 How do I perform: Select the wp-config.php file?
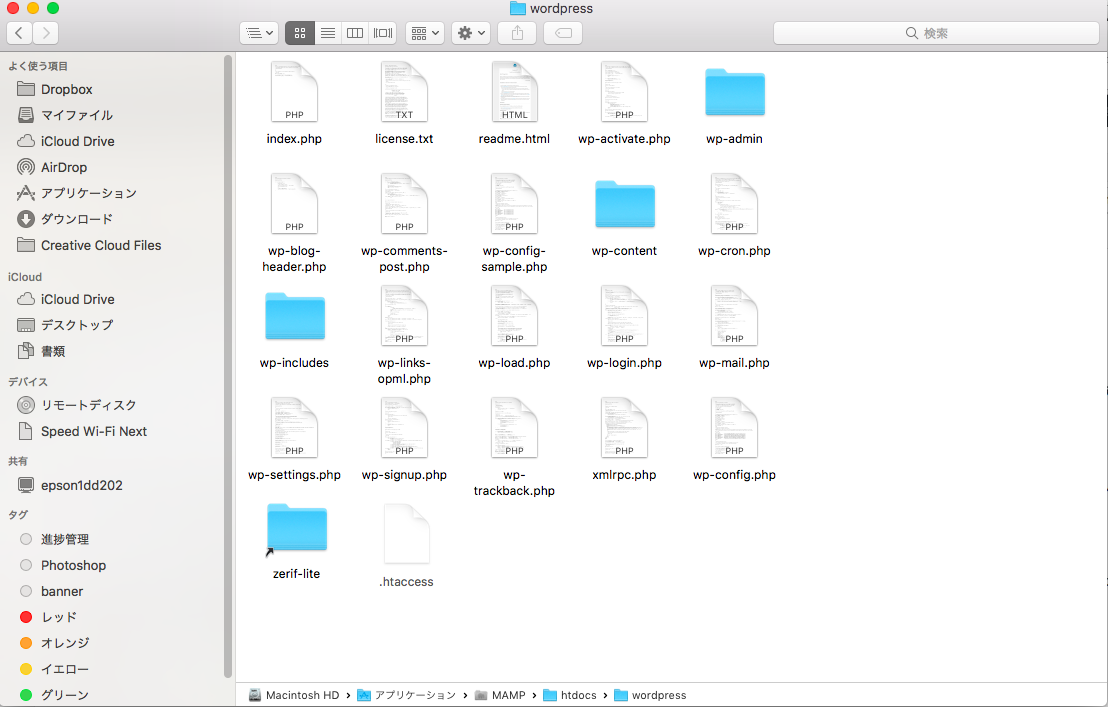pos(734,427)
